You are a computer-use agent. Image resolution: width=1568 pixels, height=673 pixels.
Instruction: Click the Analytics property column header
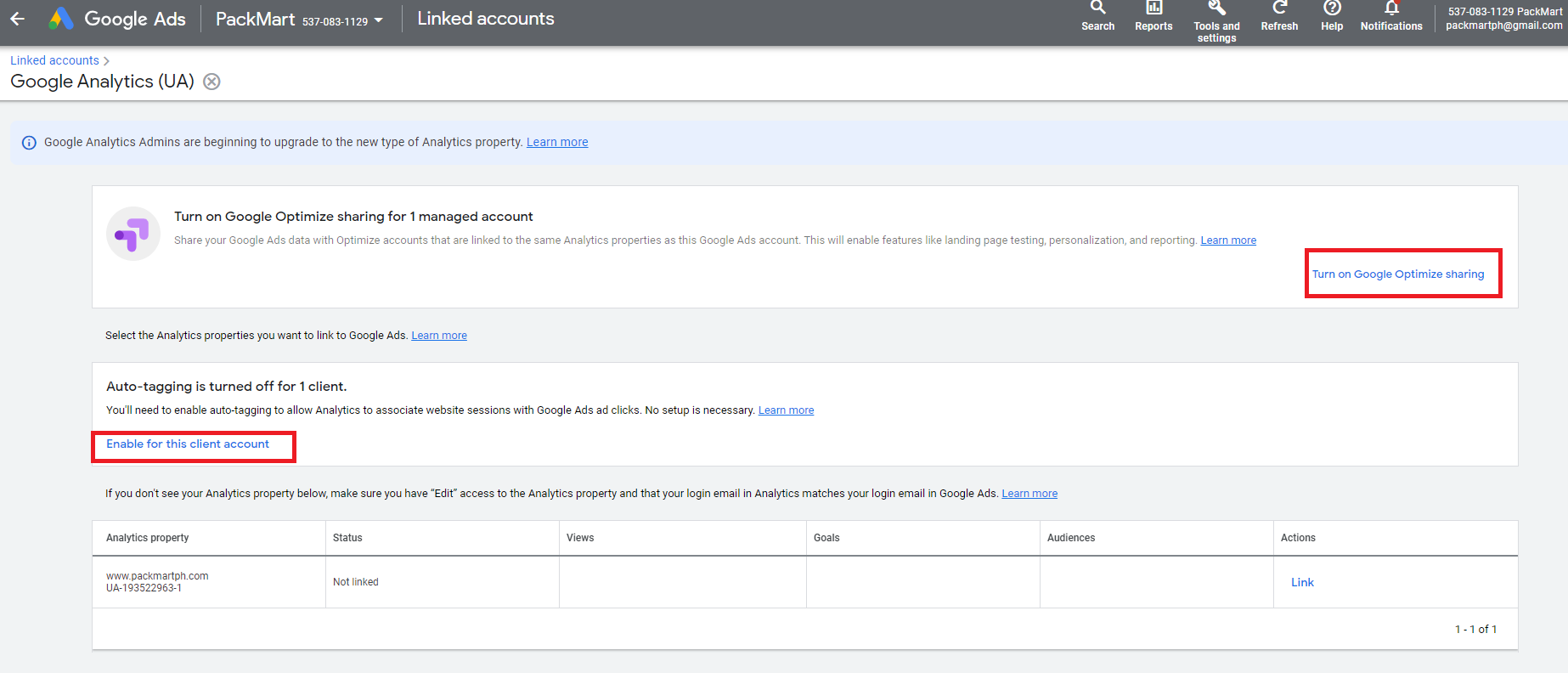point(148,538)
